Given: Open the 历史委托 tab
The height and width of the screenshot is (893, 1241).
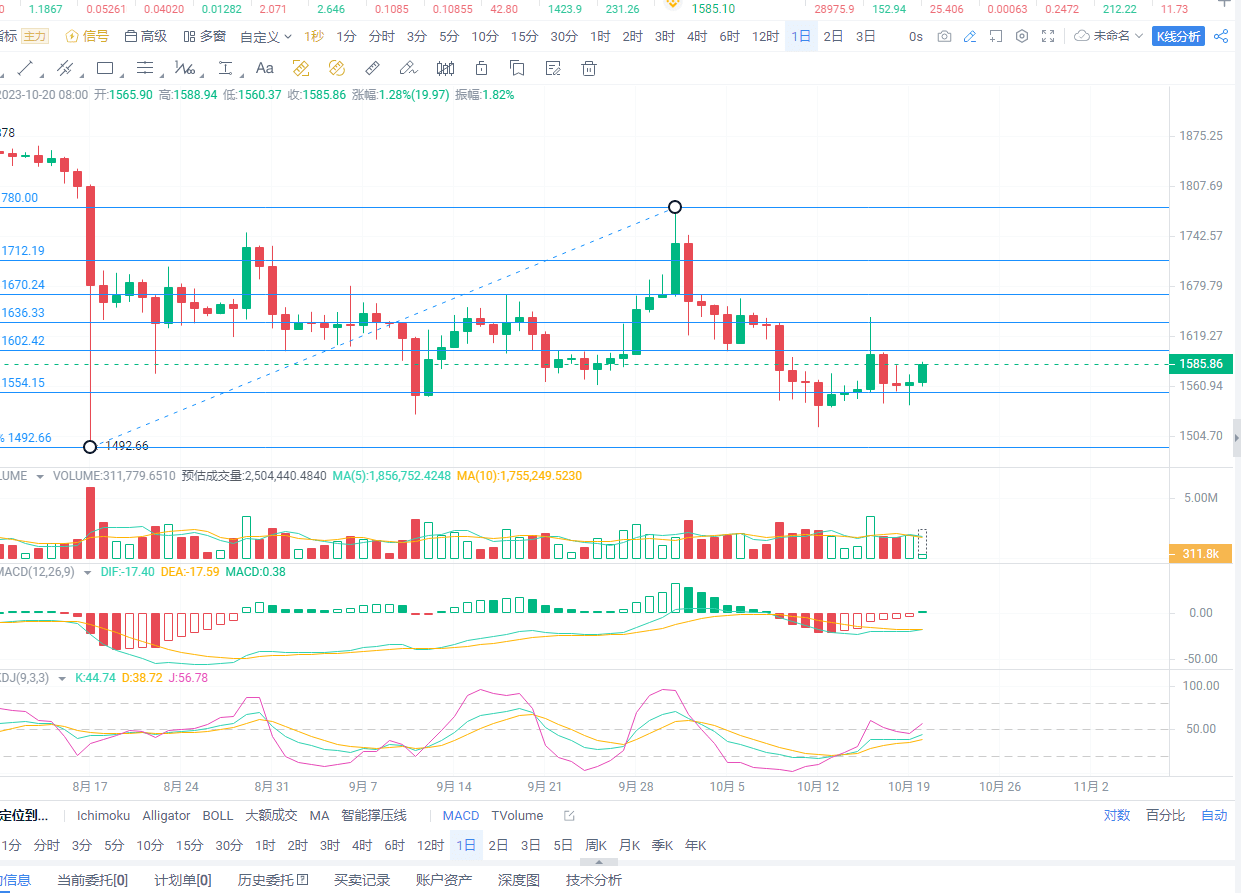Looking at the screenshot, I should [x=273, y=880].
